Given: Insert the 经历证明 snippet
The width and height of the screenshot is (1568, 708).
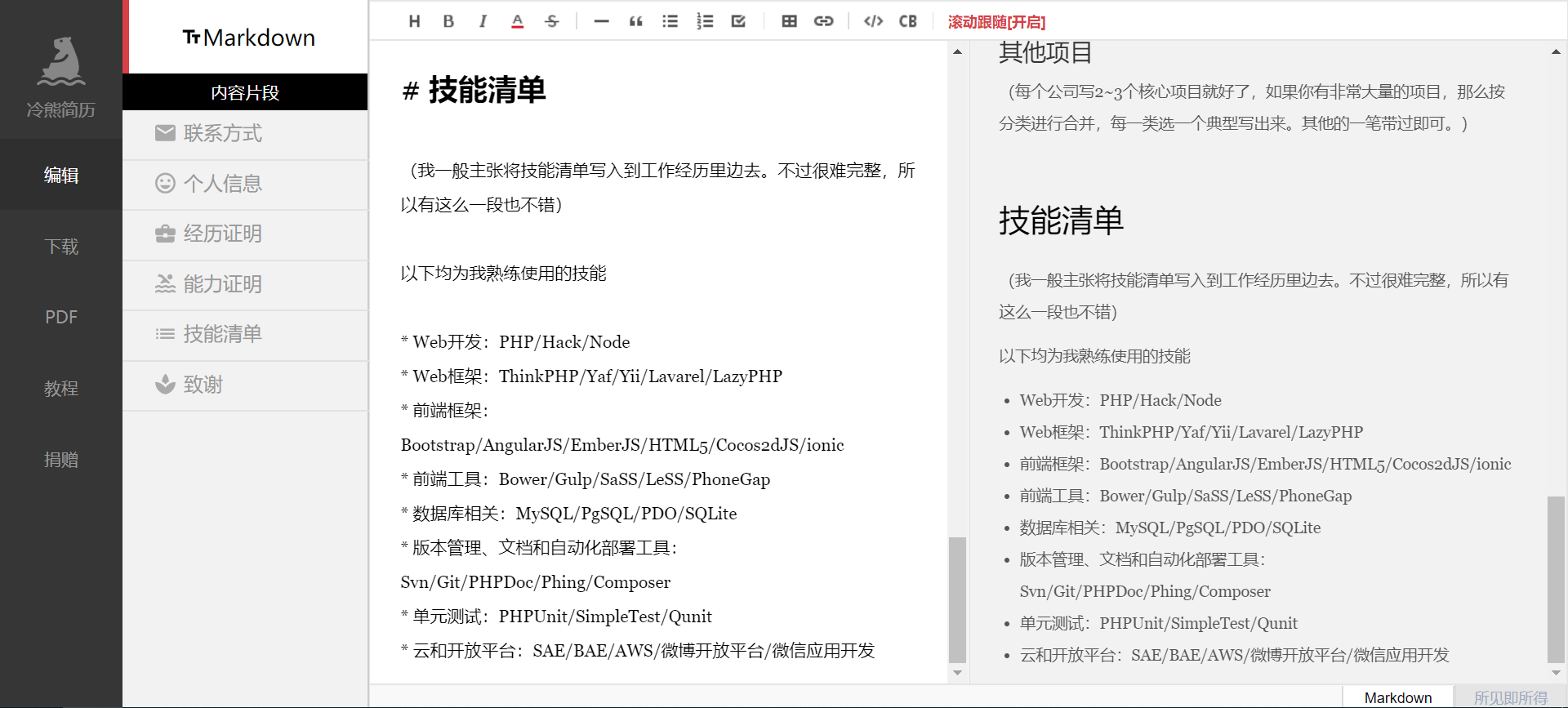Looking at the screenshot, I should (245, 234).
